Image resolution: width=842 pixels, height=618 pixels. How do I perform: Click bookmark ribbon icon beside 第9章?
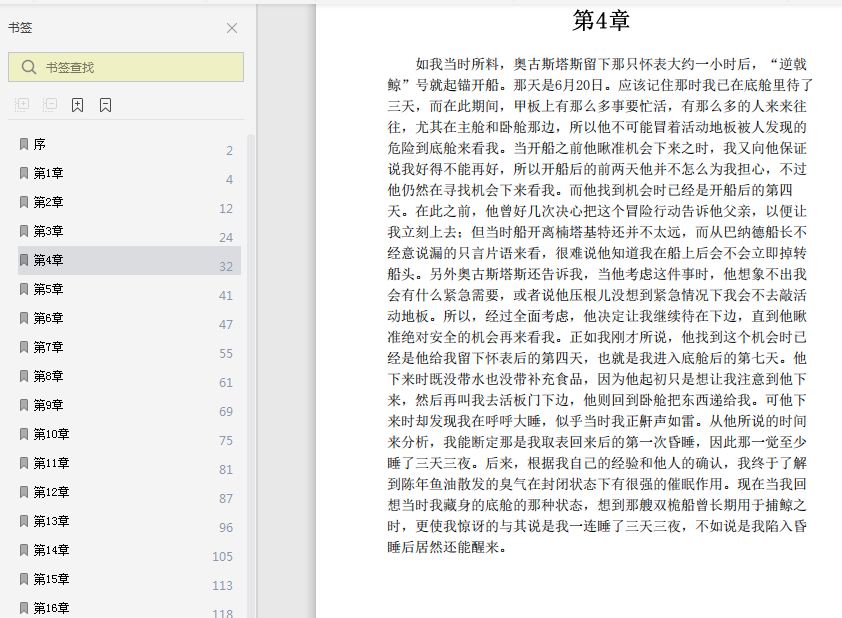pyautogui.click(x=24, y=405)
